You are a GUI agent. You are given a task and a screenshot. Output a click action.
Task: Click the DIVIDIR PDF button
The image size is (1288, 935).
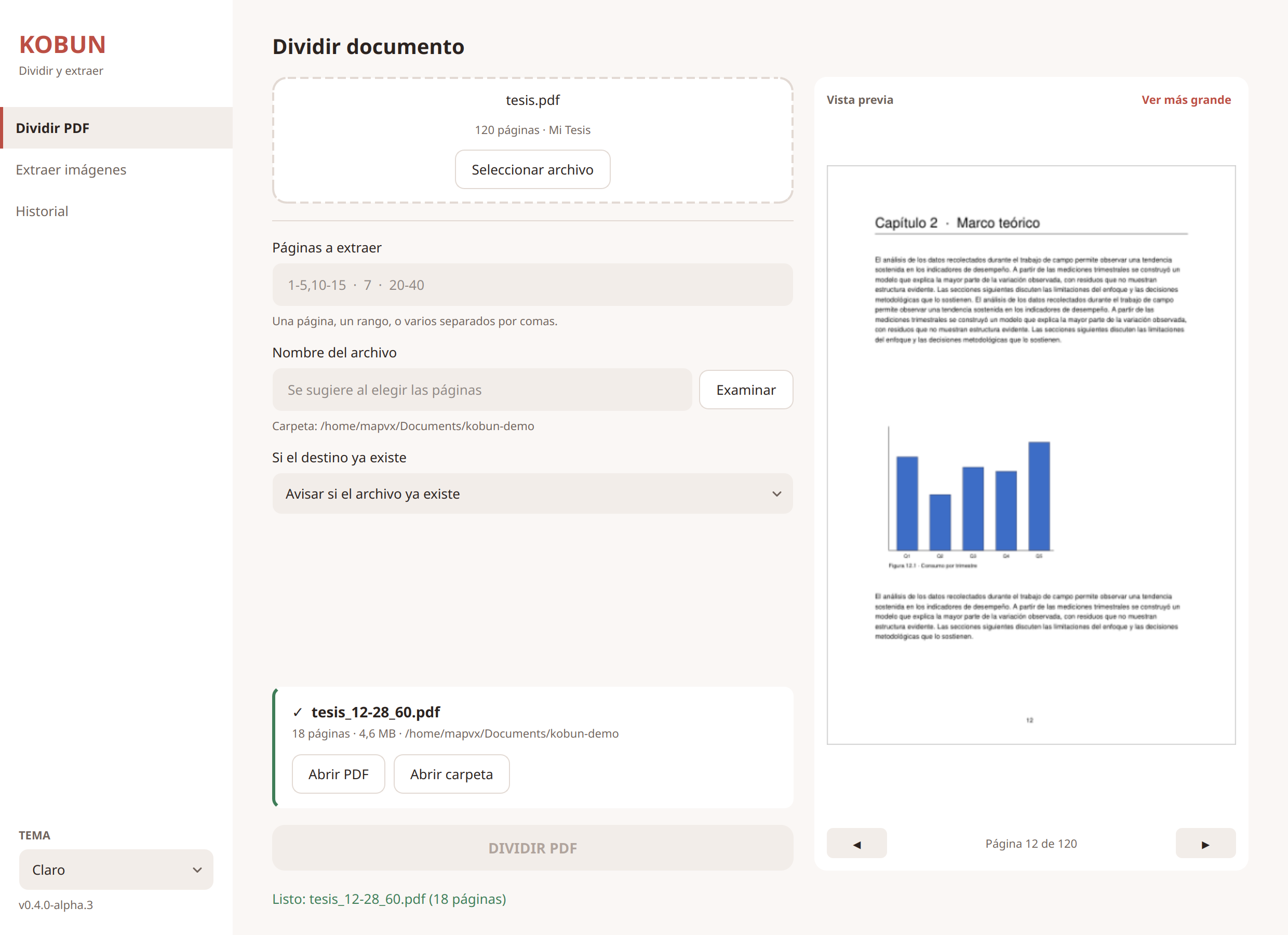pyautogui.click(x=532, y=848)
